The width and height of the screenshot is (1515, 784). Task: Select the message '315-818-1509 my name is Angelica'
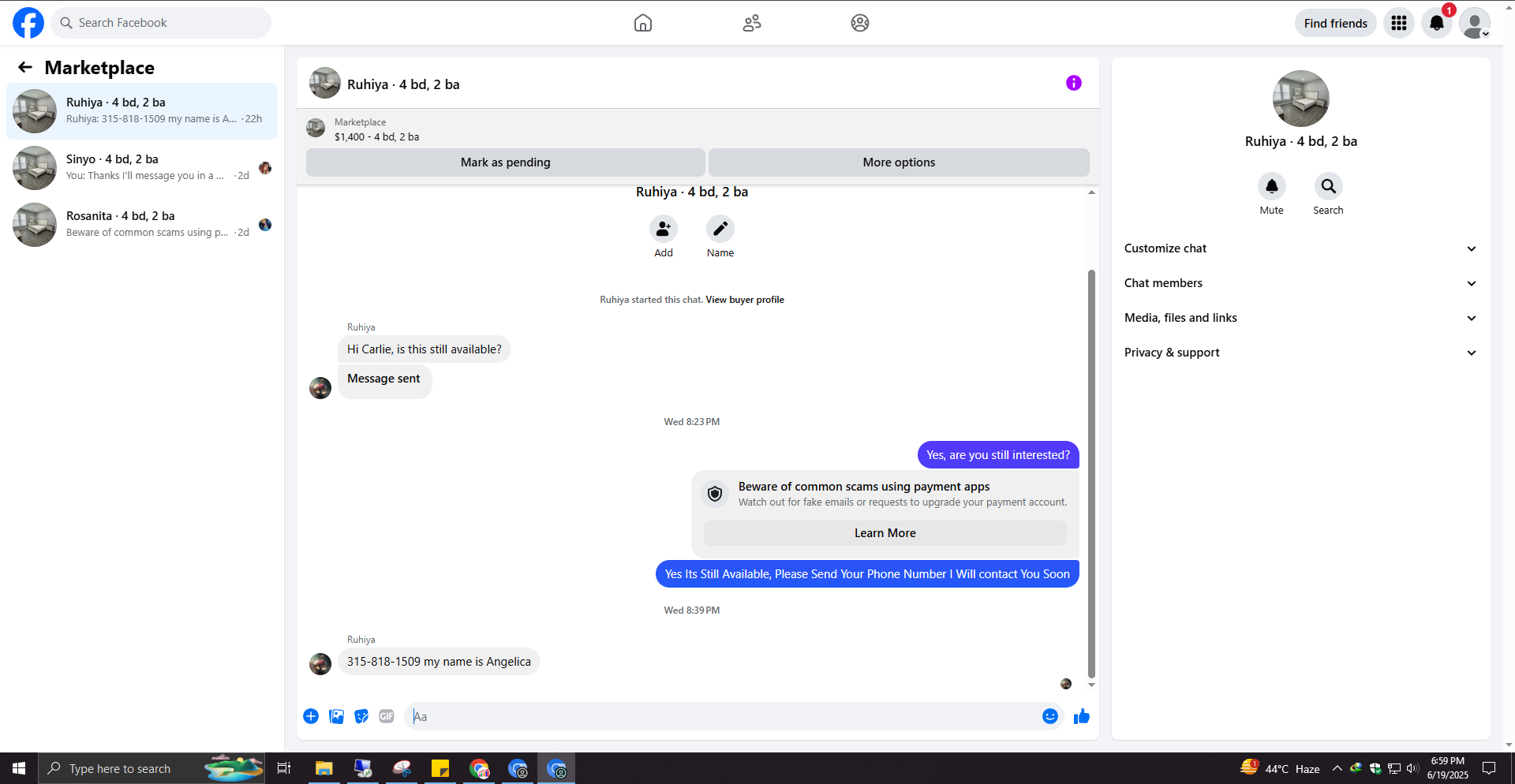point(439,662)
